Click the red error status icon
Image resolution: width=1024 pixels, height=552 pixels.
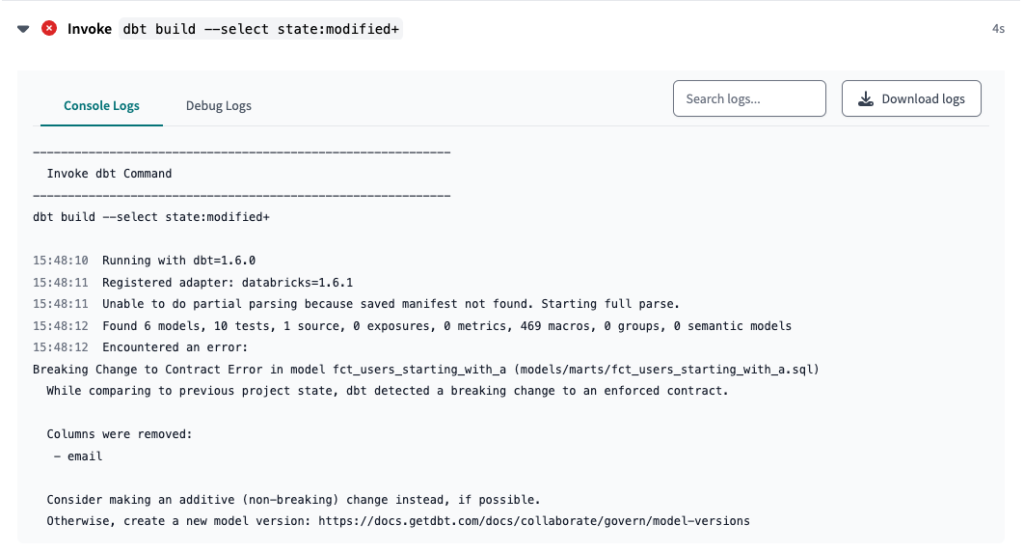(x=49, y=28)
